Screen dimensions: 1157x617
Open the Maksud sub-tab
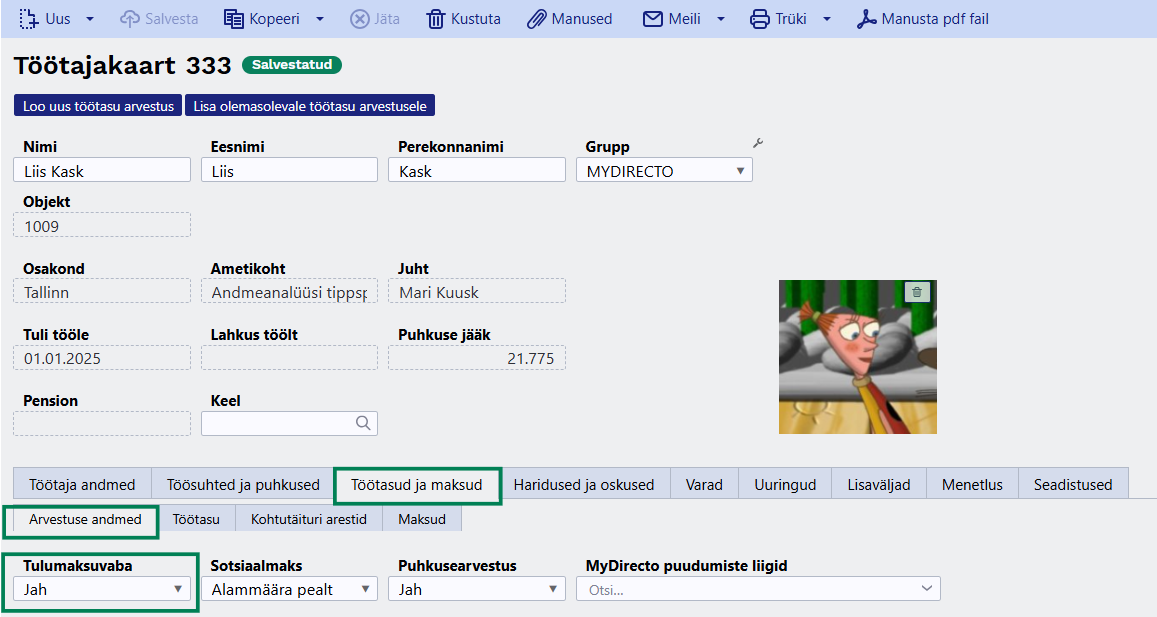[422, 519]
